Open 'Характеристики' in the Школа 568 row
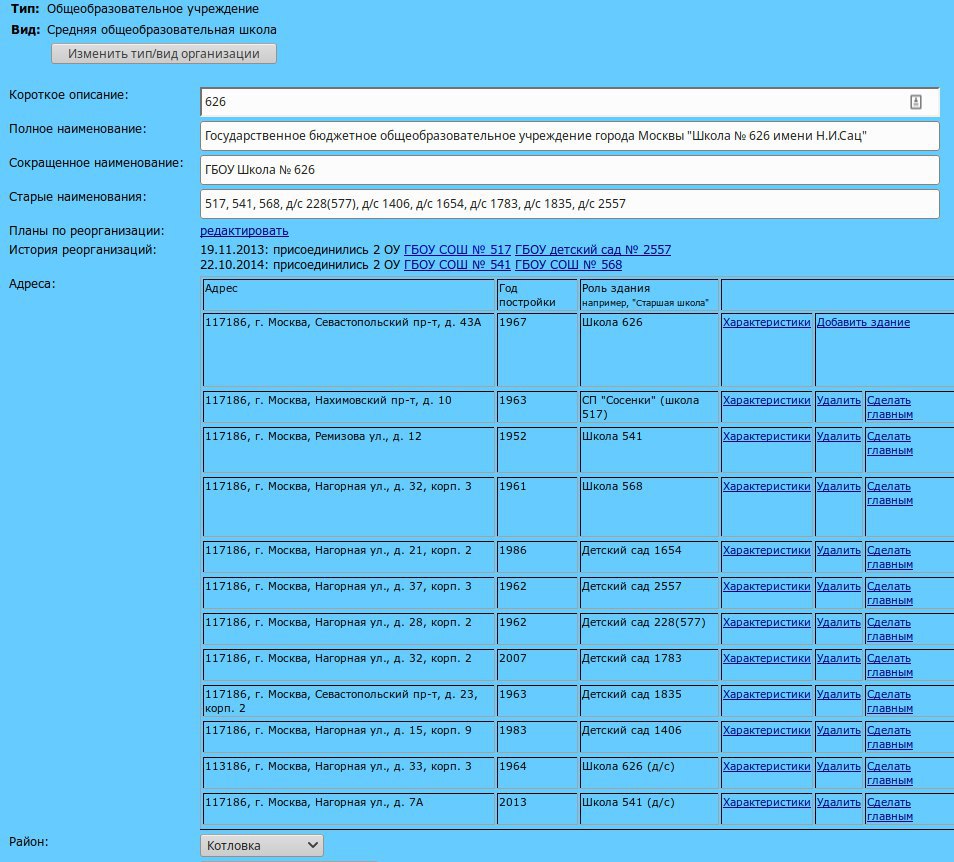 (767, 486)
